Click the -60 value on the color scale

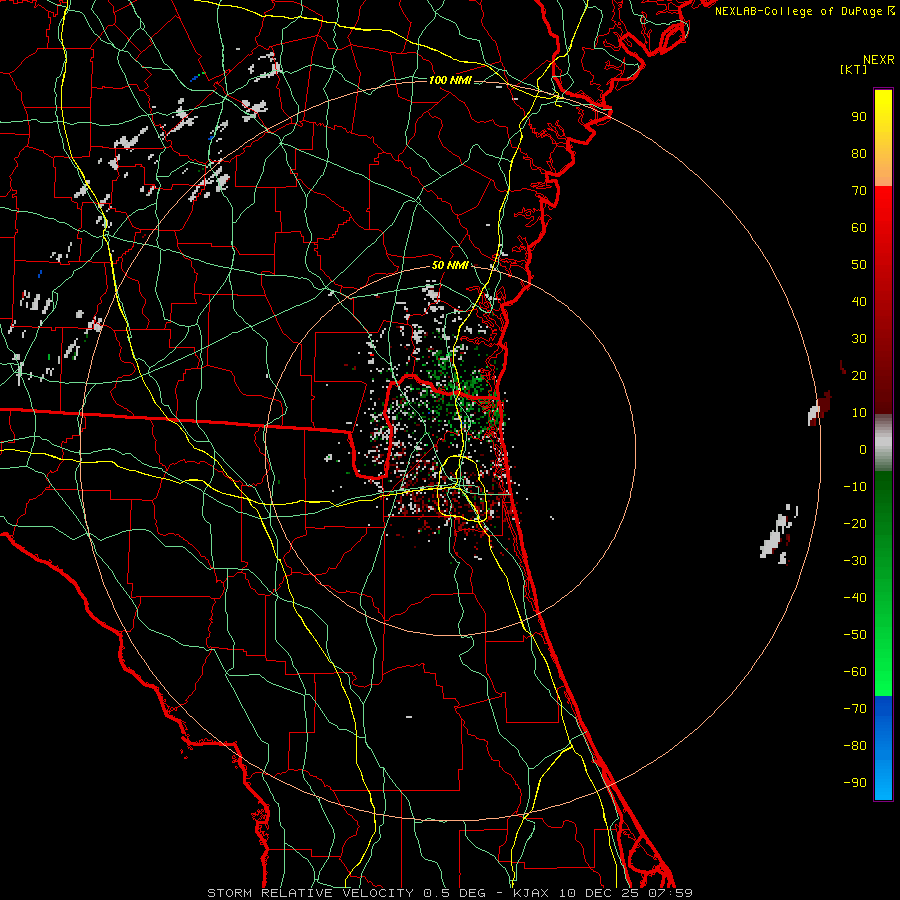click(x=855, y=672)
